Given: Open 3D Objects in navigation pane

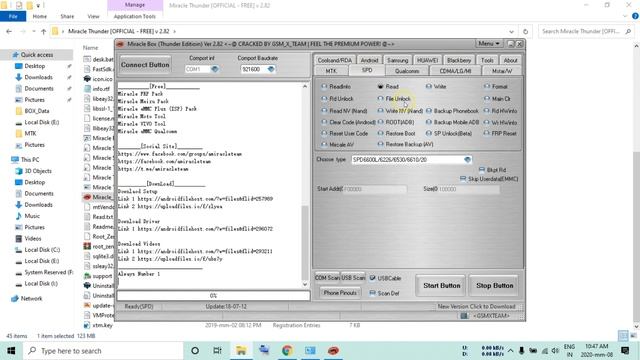Looking at the screenshot, I should point(38,171).
